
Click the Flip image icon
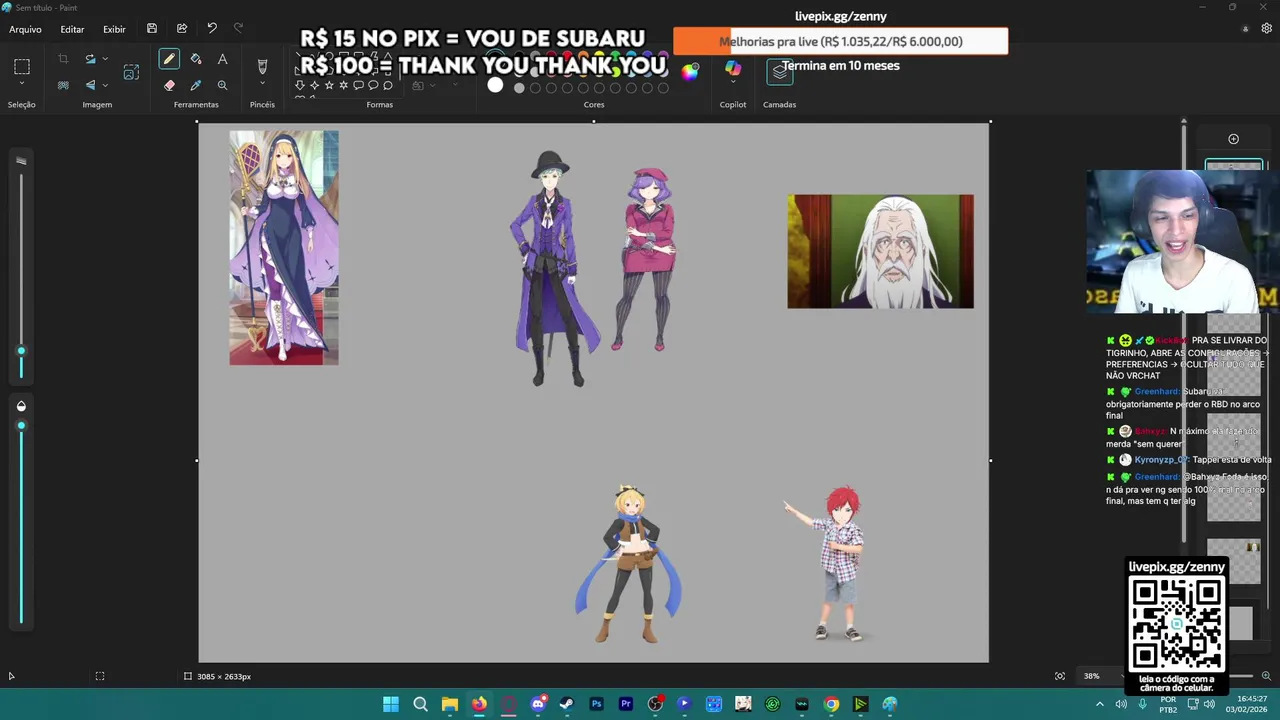click(90, 86)
